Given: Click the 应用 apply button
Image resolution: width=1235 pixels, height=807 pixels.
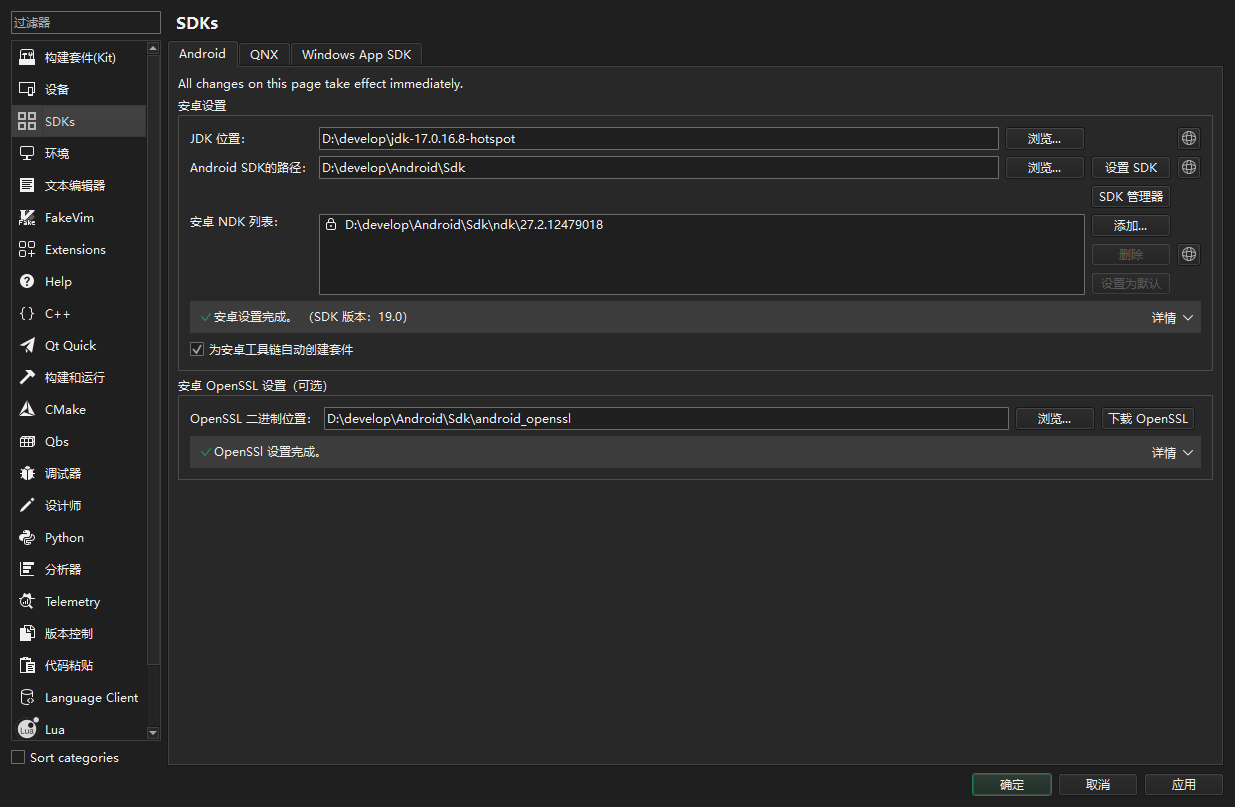Looking at the screenshot, I should click(1184, 784).
